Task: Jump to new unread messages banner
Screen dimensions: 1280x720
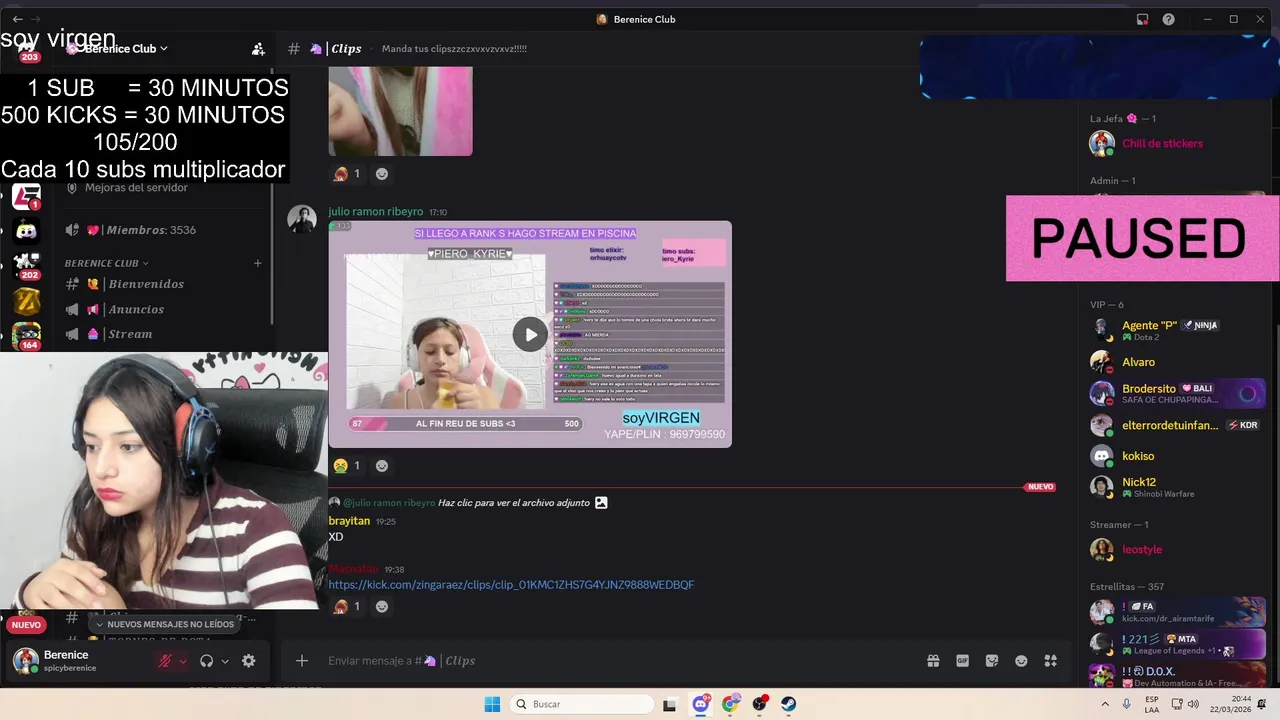Action: click(x=166, y=625)
